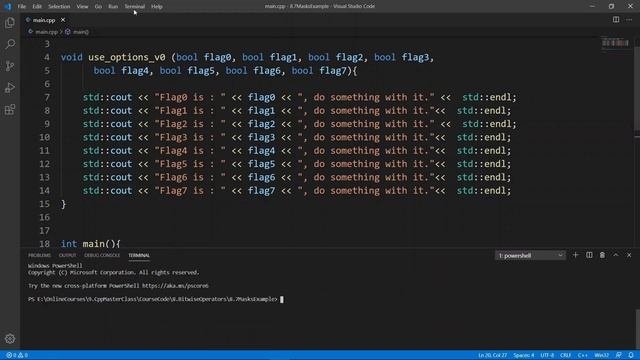Screen dimensions: 640x360
Task: Create a new terminal with plus icon
Action: [576, 255]
